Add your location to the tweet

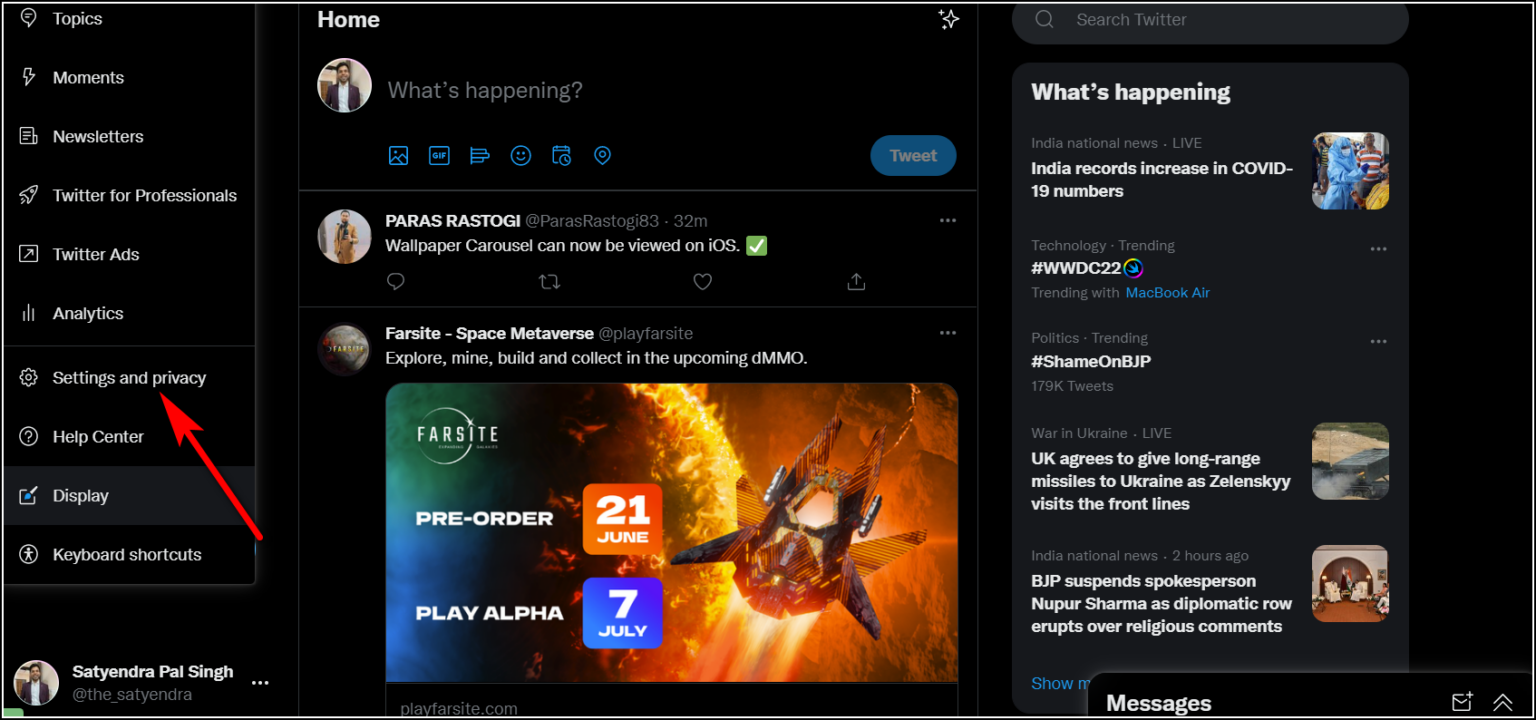pyautogui.click(x=602, y=155)
